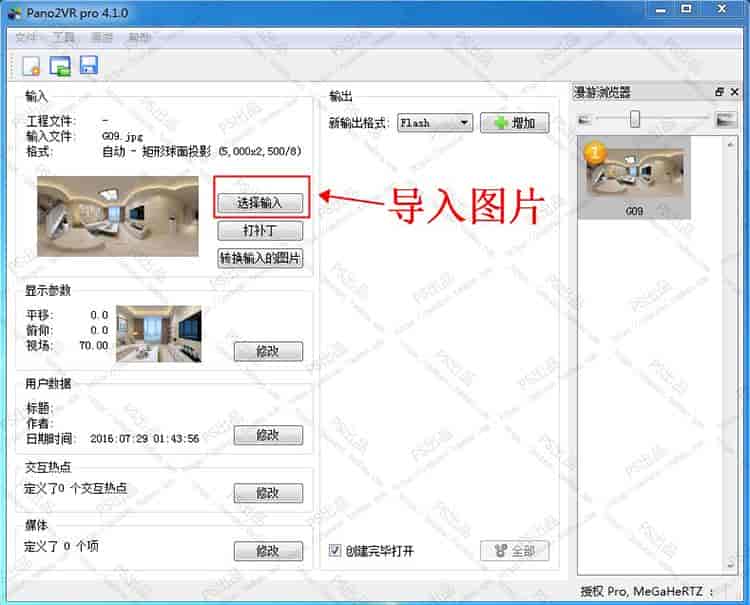The image size is (750, 605).
Task: Open the 工具 menu
Action: (64, 37)
